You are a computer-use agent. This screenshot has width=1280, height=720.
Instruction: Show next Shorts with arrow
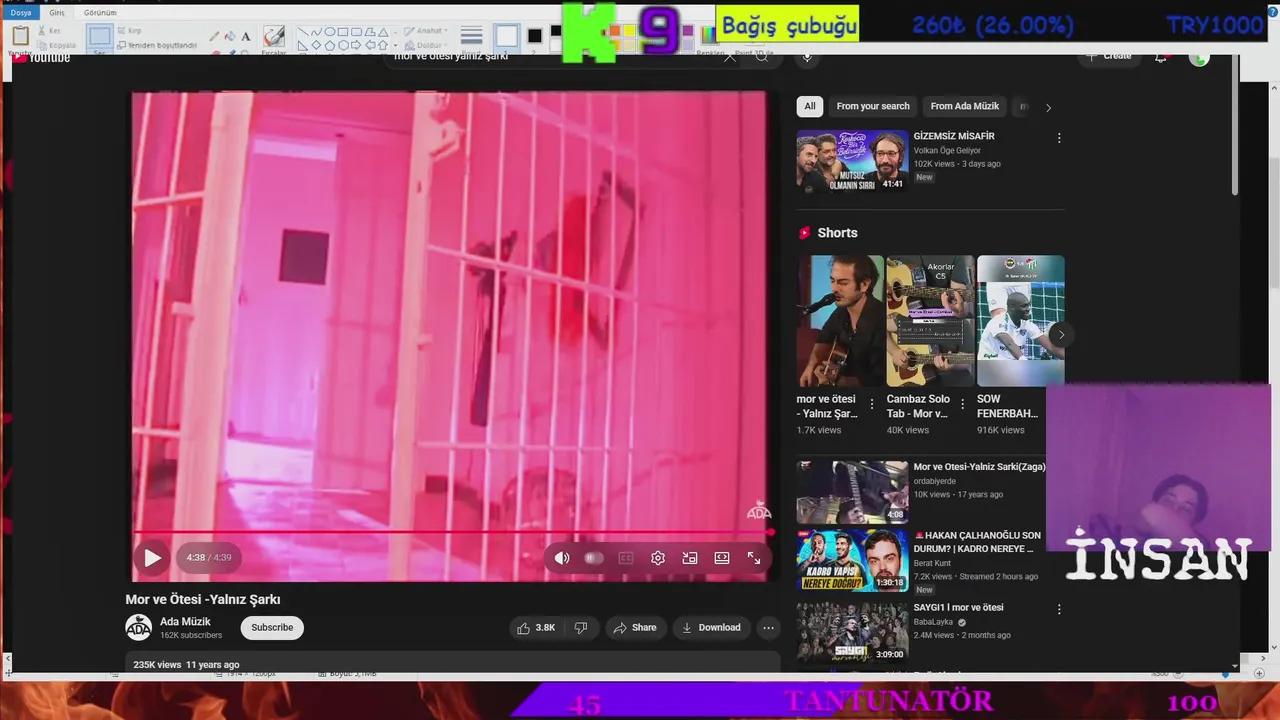pyautogui.click(x=1061, y=335)
